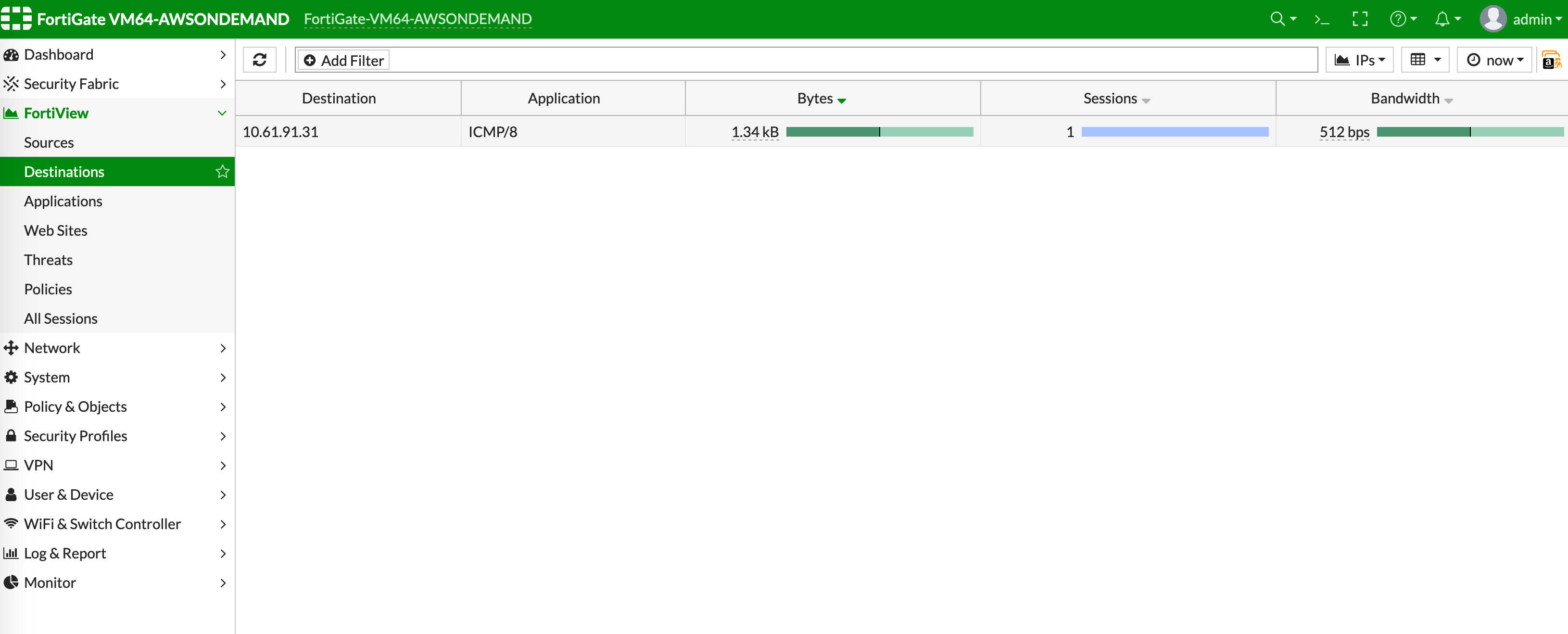This screenshot has height=634, width=1568.
Task: Expand the System menu section
Action: coord(117,377)
